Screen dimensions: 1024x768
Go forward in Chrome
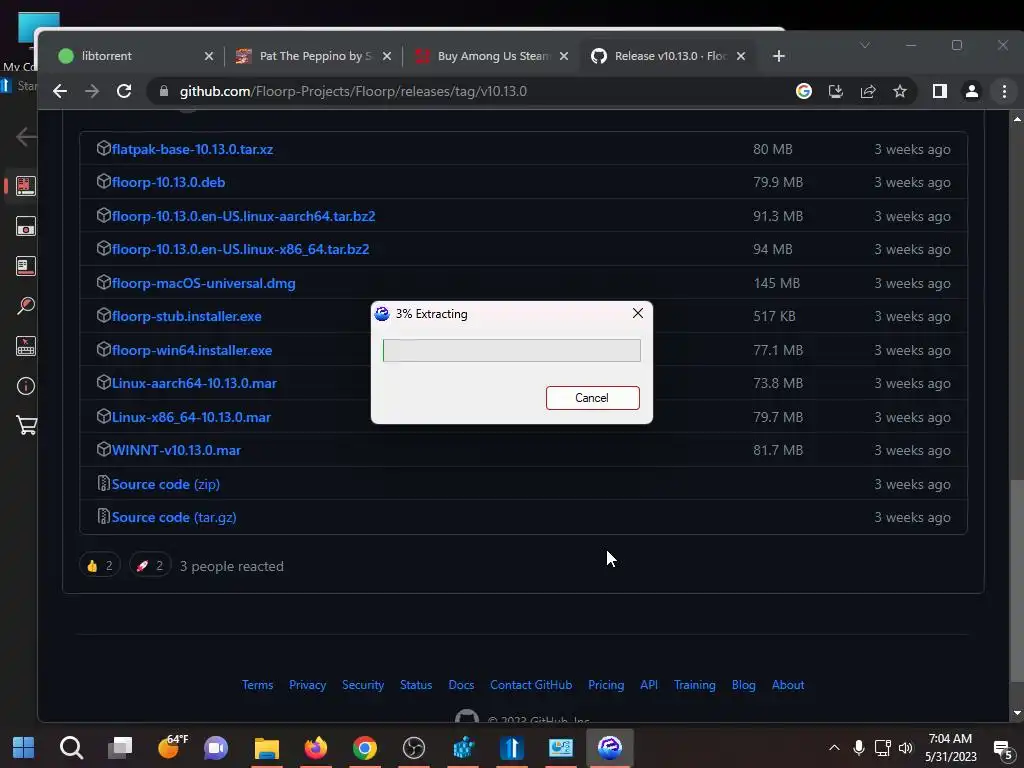[x=92, y=91]
